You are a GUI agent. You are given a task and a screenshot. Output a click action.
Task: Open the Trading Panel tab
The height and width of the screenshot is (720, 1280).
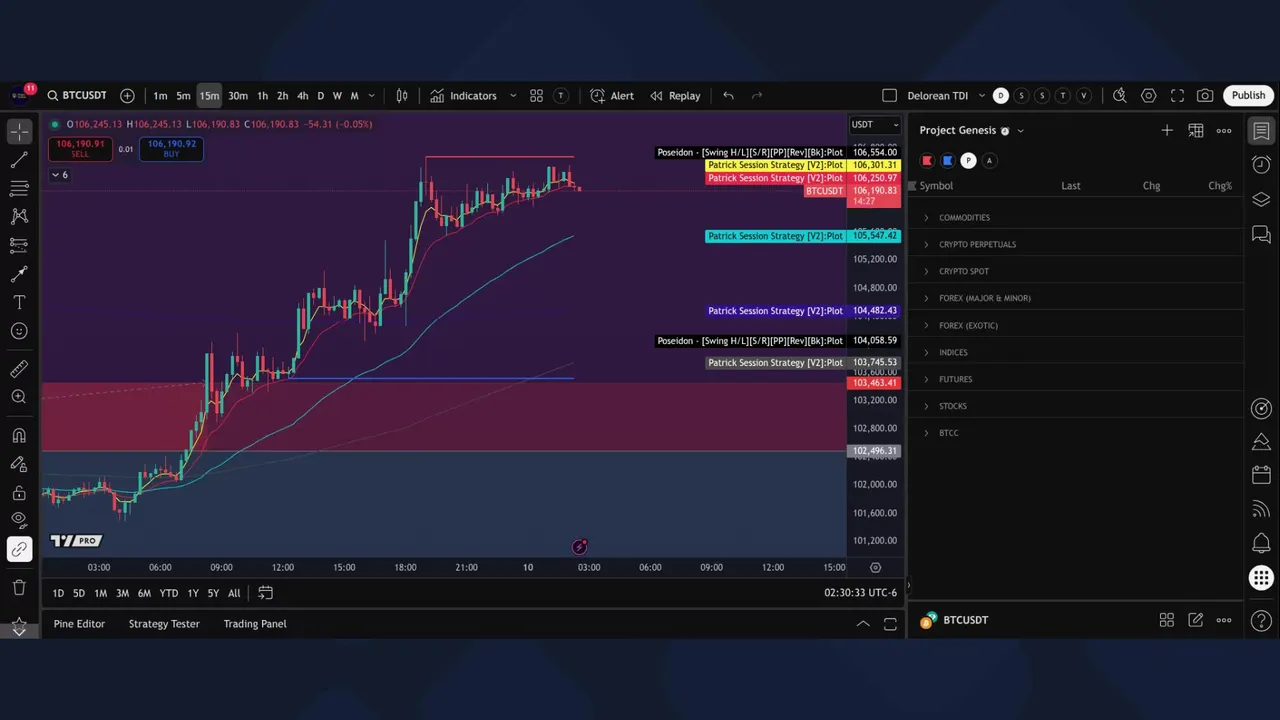pyautogui.click(x=255, y=624)
